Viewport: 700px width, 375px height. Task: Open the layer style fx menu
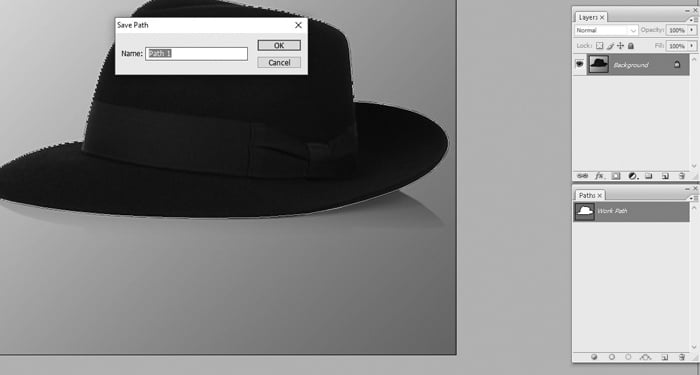click(x=599, y=176)
